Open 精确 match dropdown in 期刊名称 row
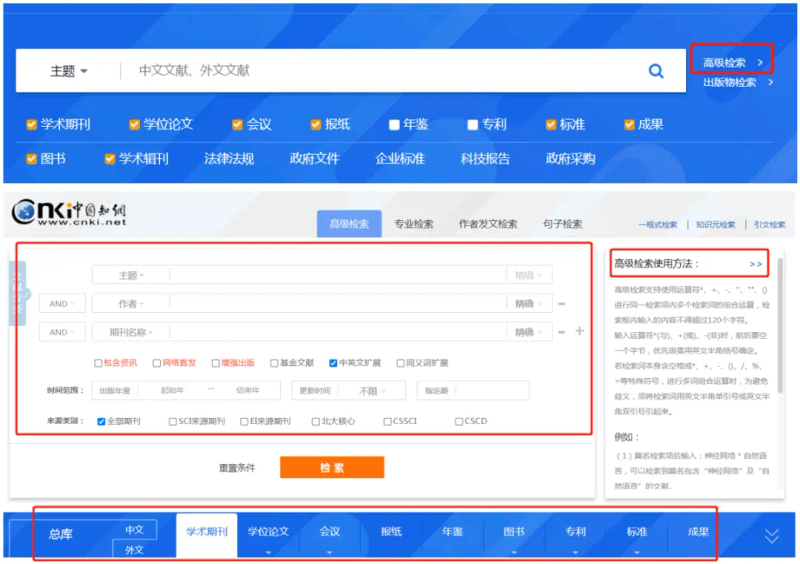 529,332
